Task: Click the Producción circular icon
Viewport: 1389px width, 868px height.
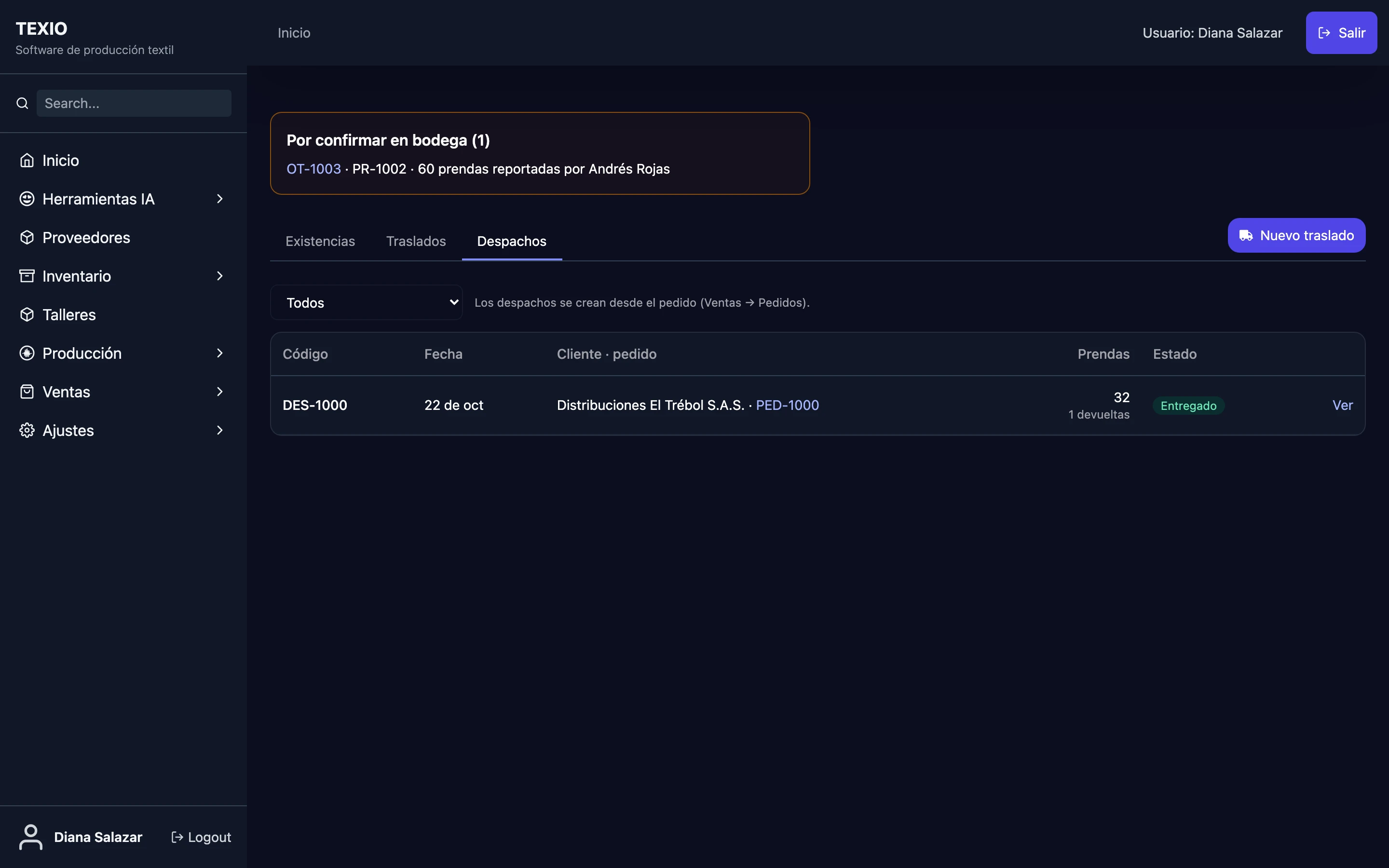Action: point(27,353)
